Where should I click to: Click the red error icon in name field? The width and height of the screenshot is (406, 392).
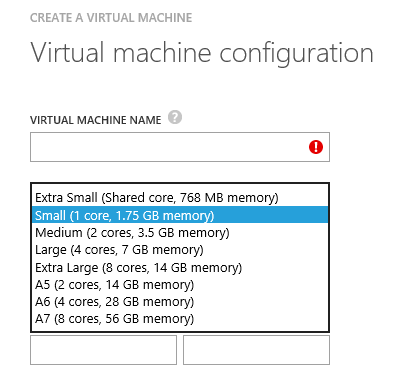pos(316,147)
